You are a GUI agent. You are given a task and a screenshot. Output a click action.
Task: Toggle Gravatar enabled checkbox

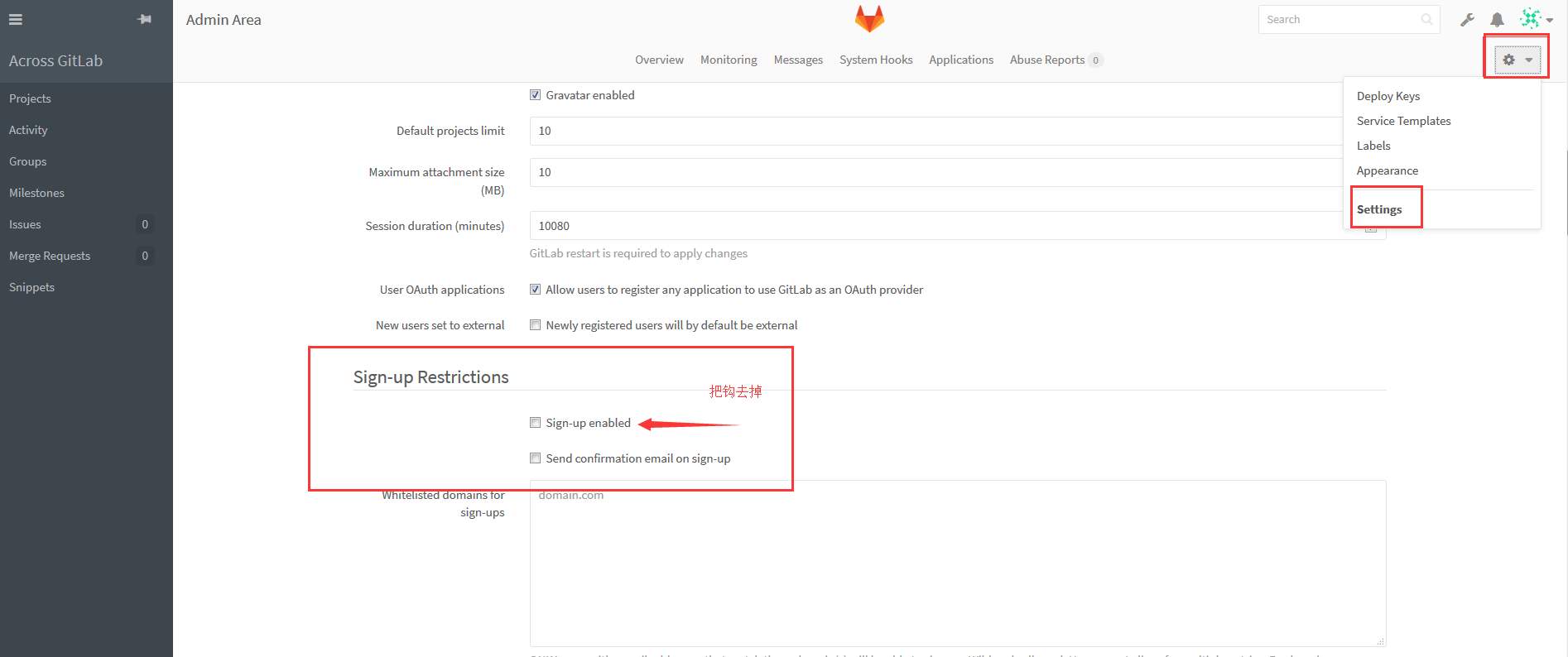tap(535, 95)
